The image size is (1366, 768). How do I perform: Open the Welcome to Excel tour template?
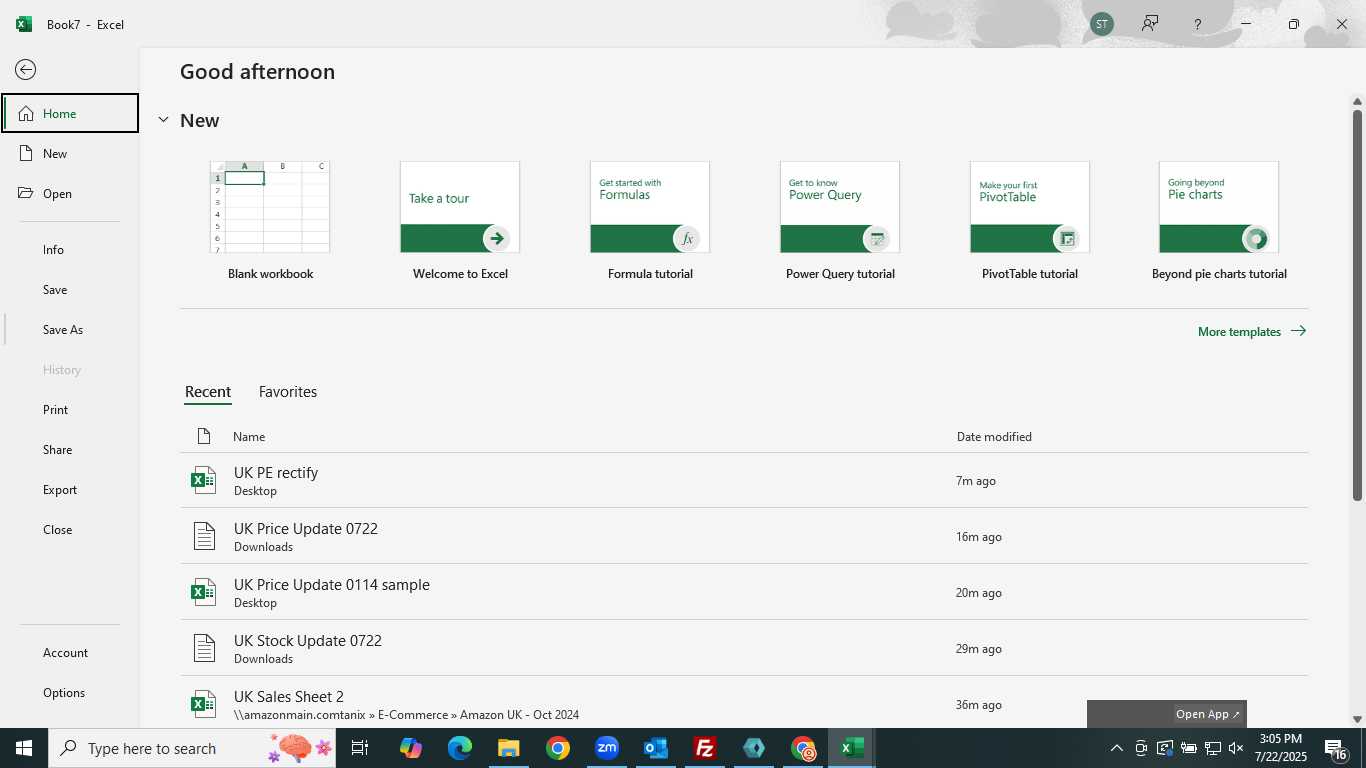coord(460,221)
